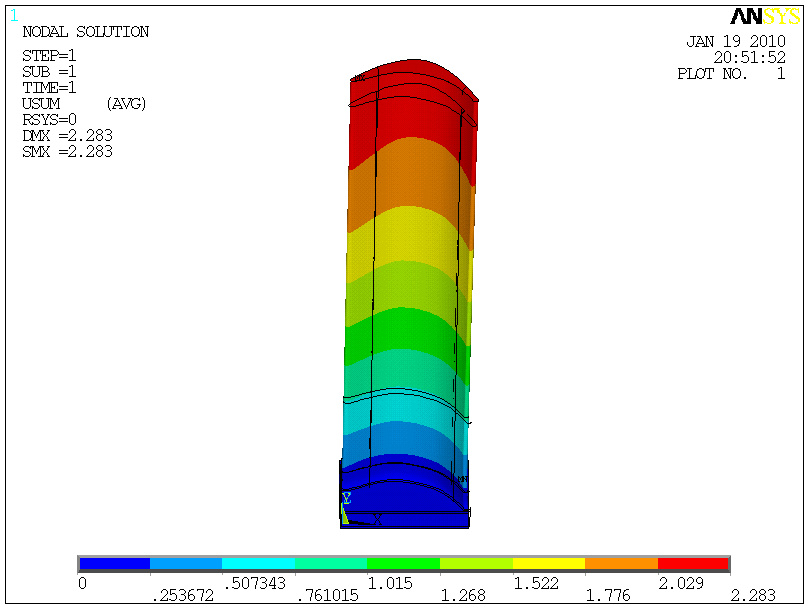Click the orange legend color band

[x=621, y=564]
